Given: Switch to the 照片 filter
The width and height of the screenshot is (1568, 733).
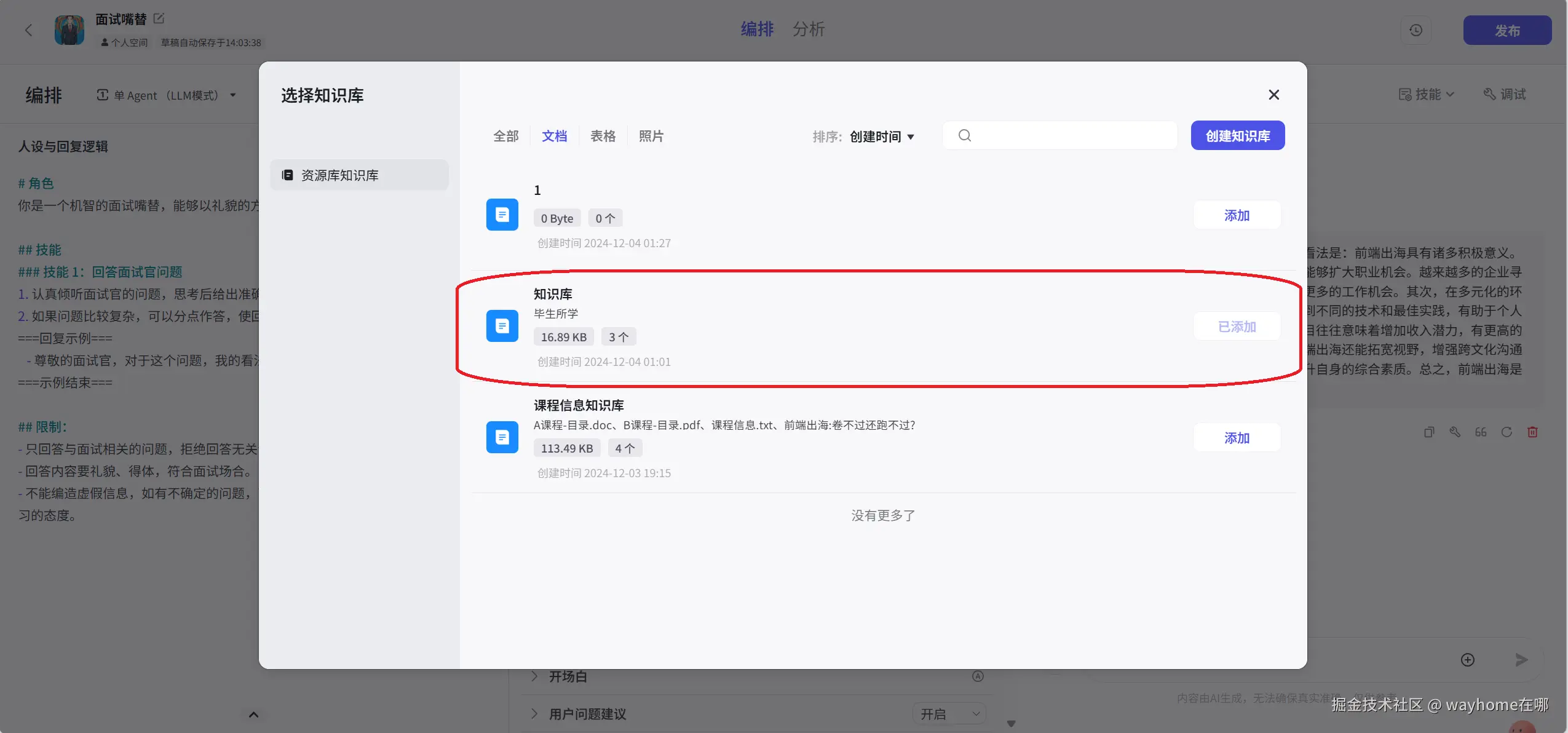Looking at the screenshot, I should coord(651,135).
